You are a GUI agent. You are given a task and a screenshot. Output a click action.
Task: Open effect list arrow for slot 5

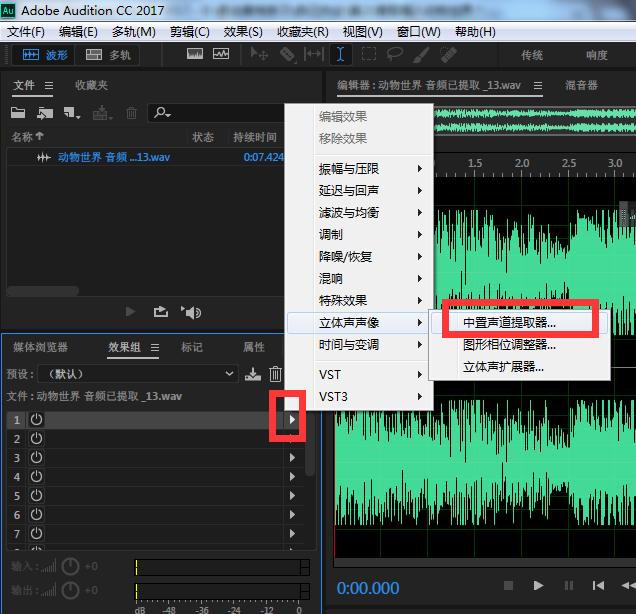(292, 495)
